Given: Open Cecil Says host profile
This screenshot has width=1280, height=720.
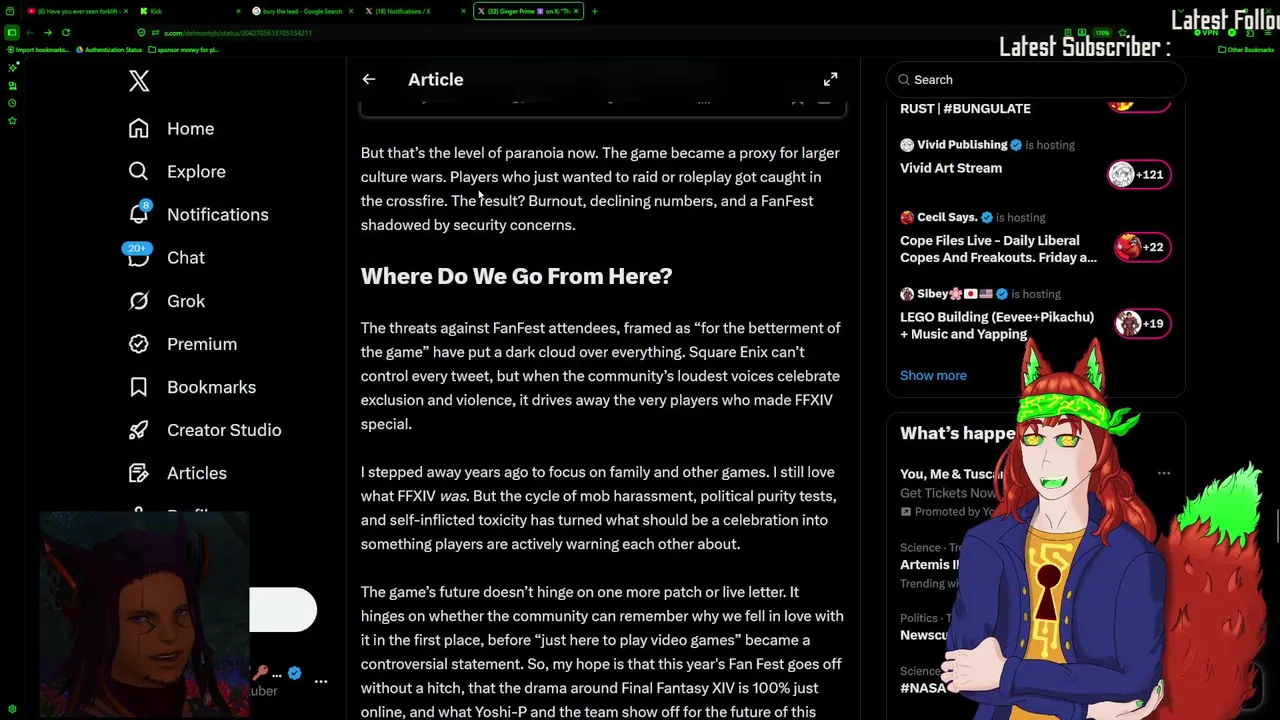Looking at the screenshot, I should tap(946, 217).
